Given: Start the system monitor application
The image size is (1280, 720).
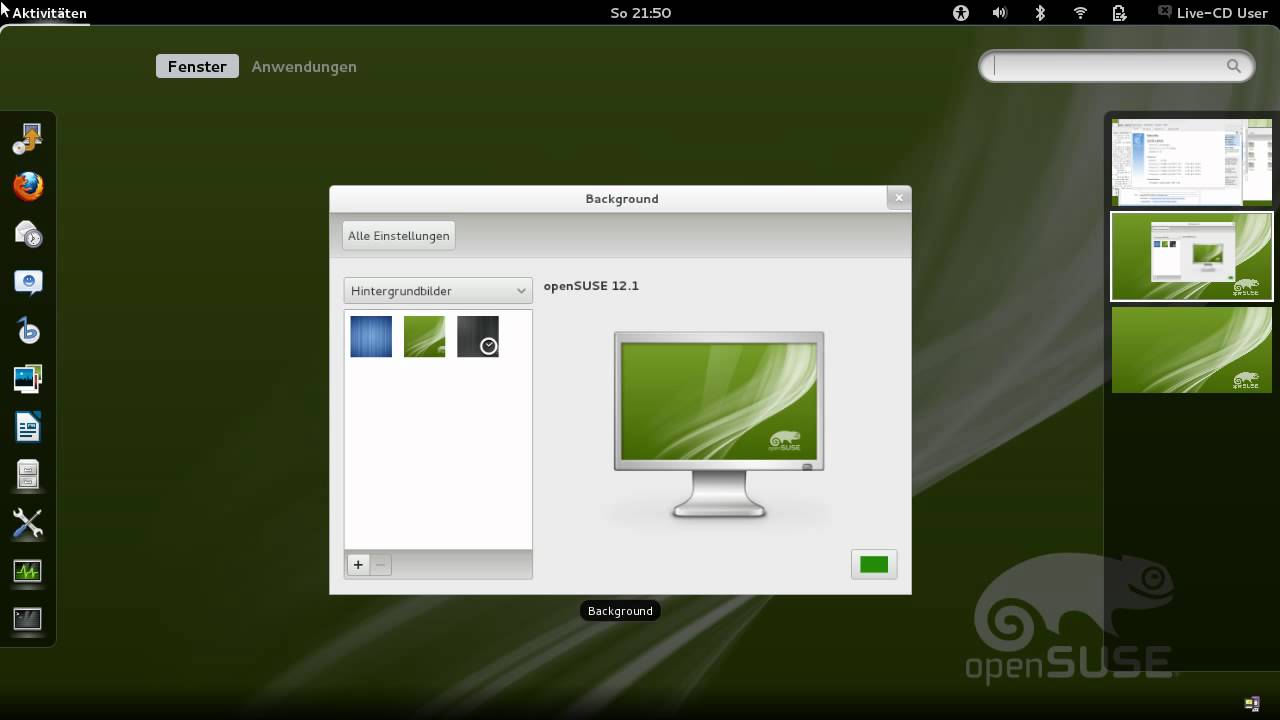Looking at the screenshot, I should point(27,571).
